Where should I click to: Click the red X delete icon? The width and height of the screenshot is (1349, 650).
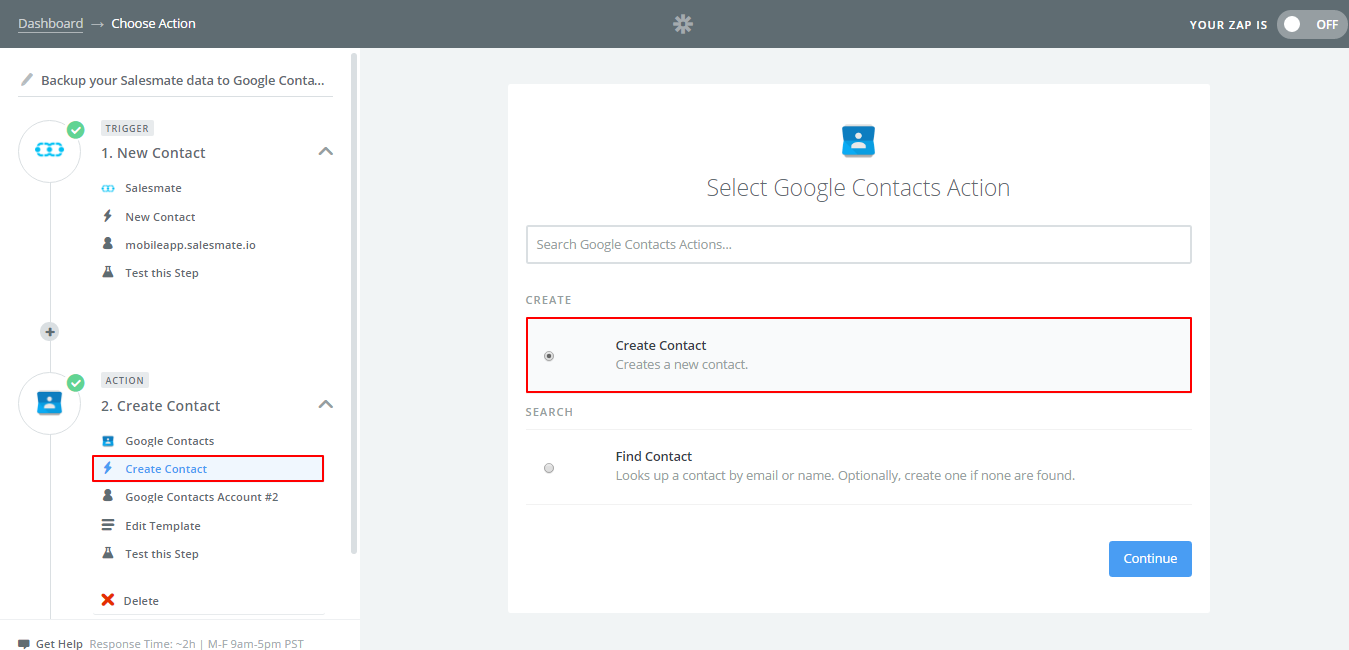tap(108, 600)
